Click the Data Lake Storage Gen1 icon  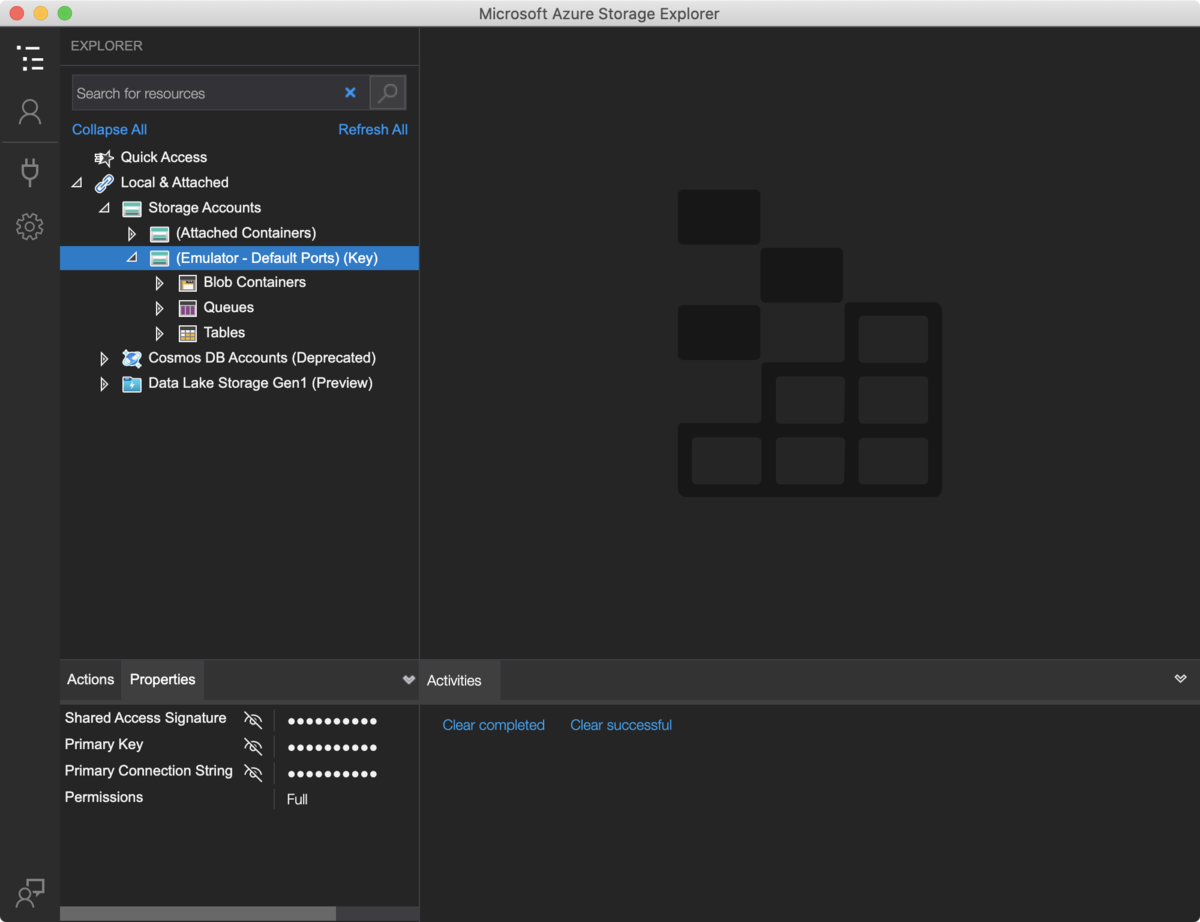coord(132,383)
